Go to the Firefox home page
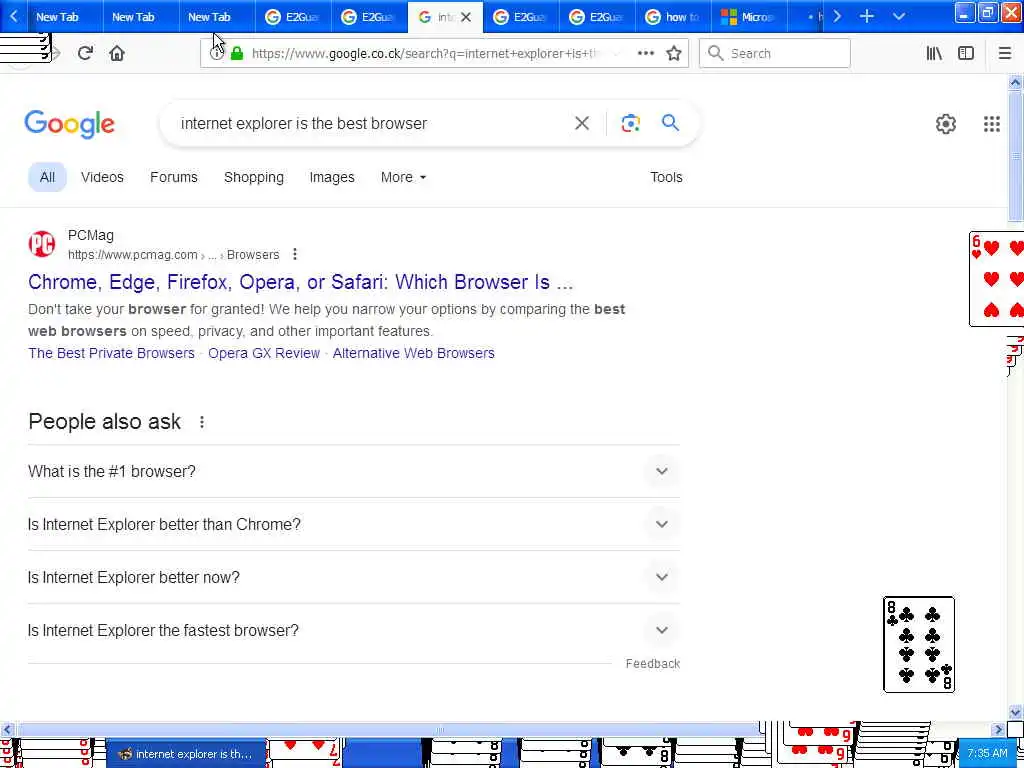The width and height of the screenshot is (1024, 768). coord(117,54)
